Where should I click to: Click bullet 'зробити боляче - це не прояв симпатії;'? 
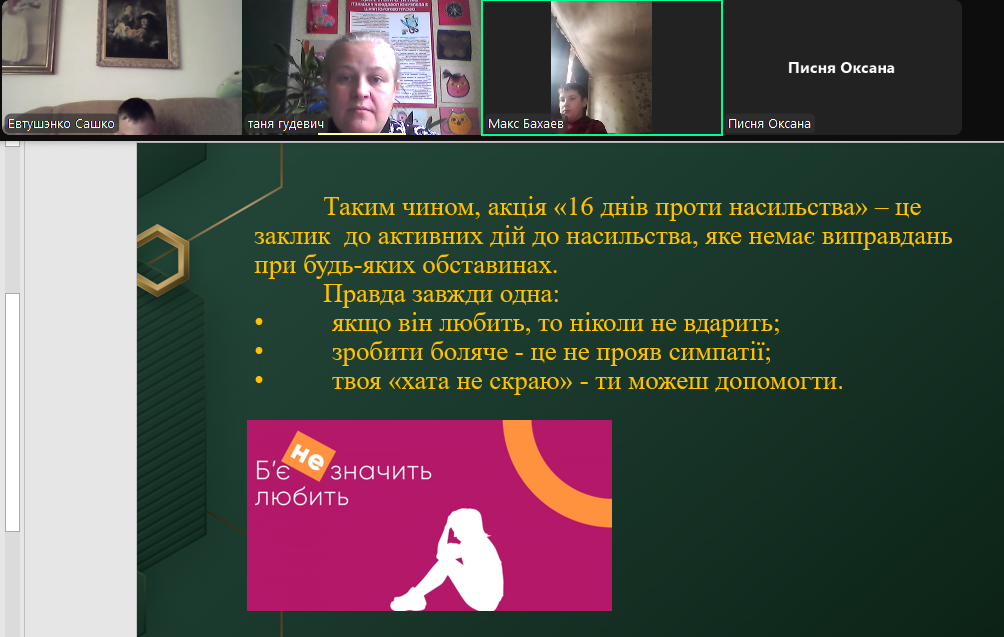551,352
